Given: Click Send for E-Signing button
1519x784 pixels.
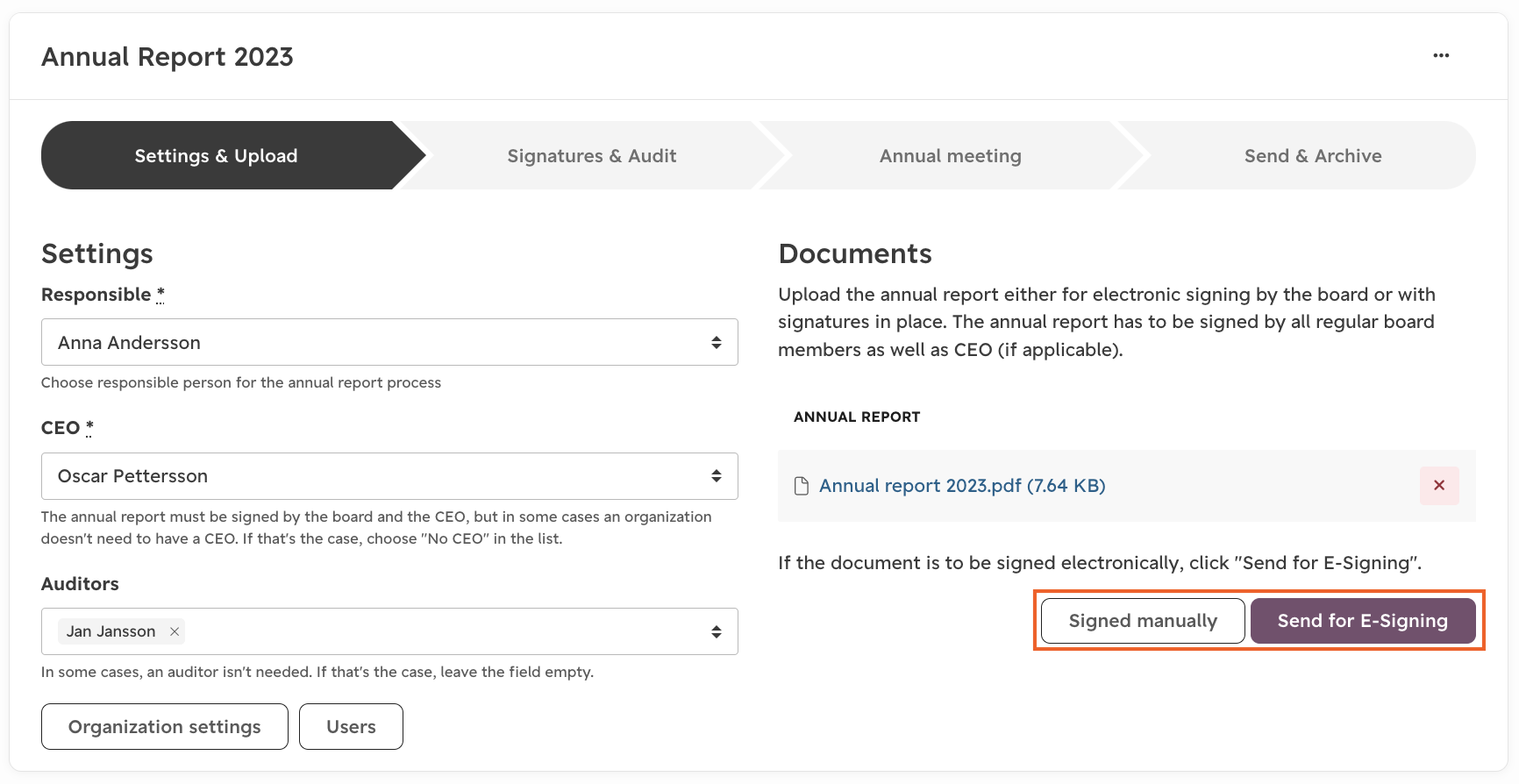Looking at the screenshot, I should point(1363,621).
